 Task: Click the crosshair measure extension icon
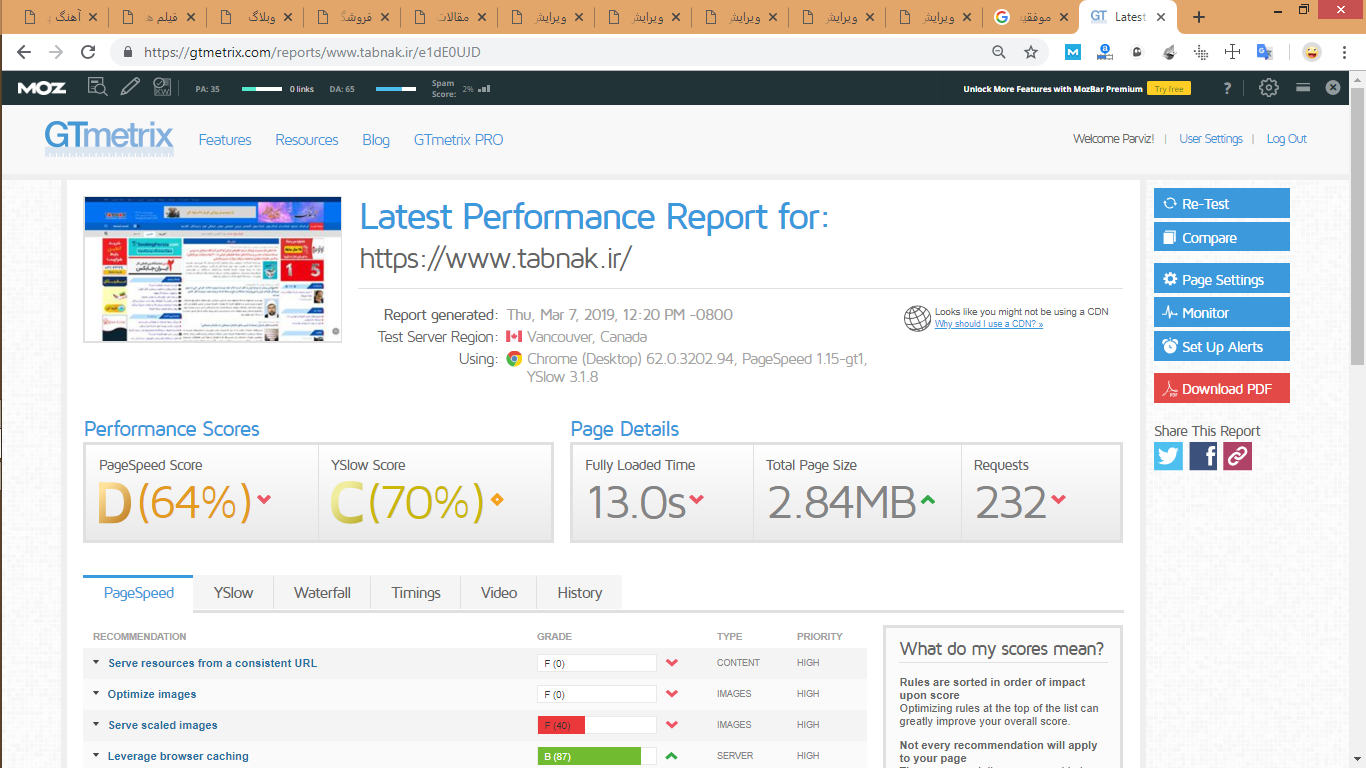pos(1233,52)
